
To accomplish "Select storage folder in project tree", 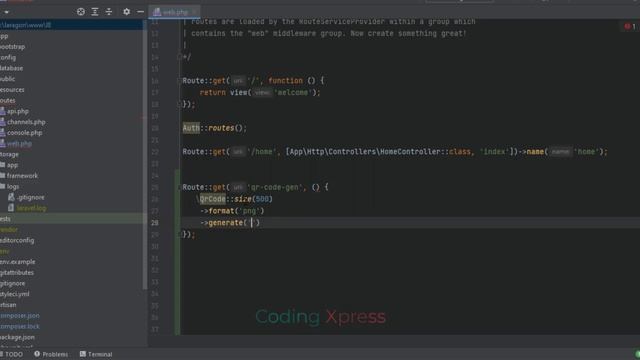I will click(x=9, y=154).
